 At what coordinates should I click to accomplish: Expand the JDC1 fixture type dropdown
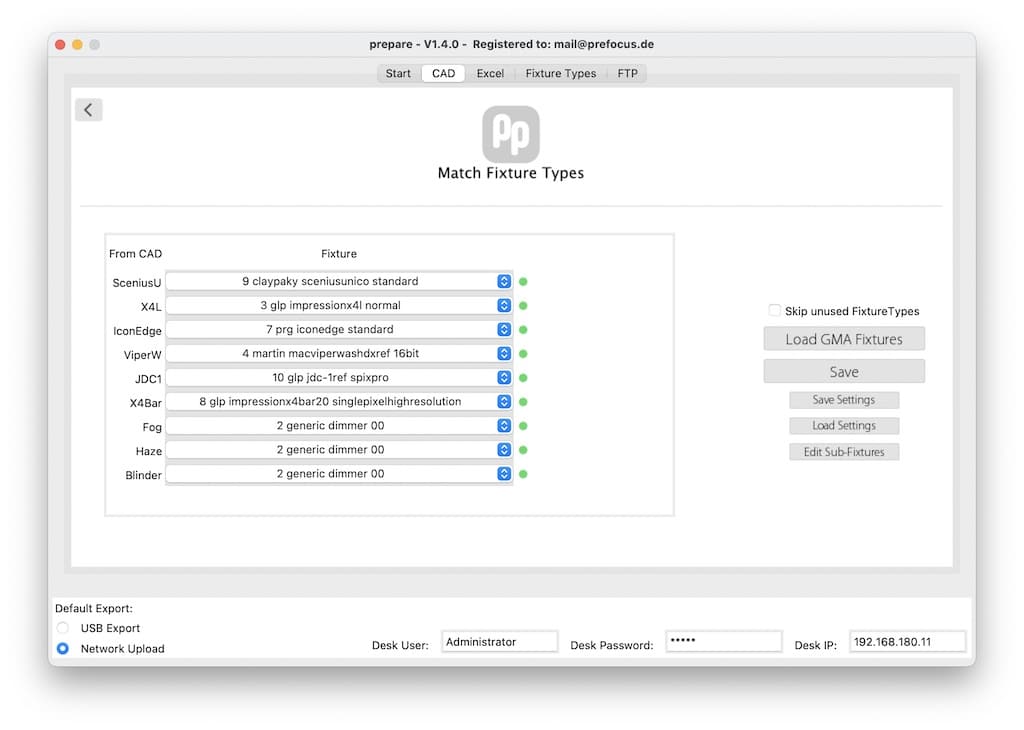[339, 378]
